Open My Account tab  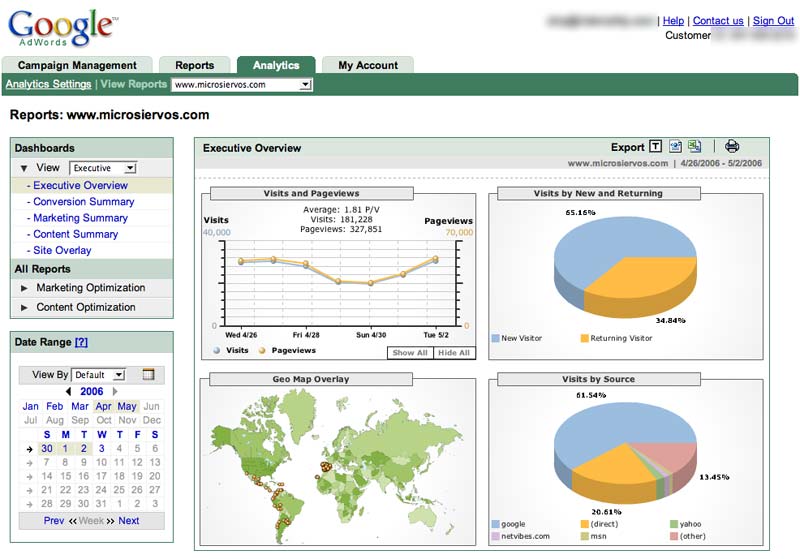coord(368,65)
